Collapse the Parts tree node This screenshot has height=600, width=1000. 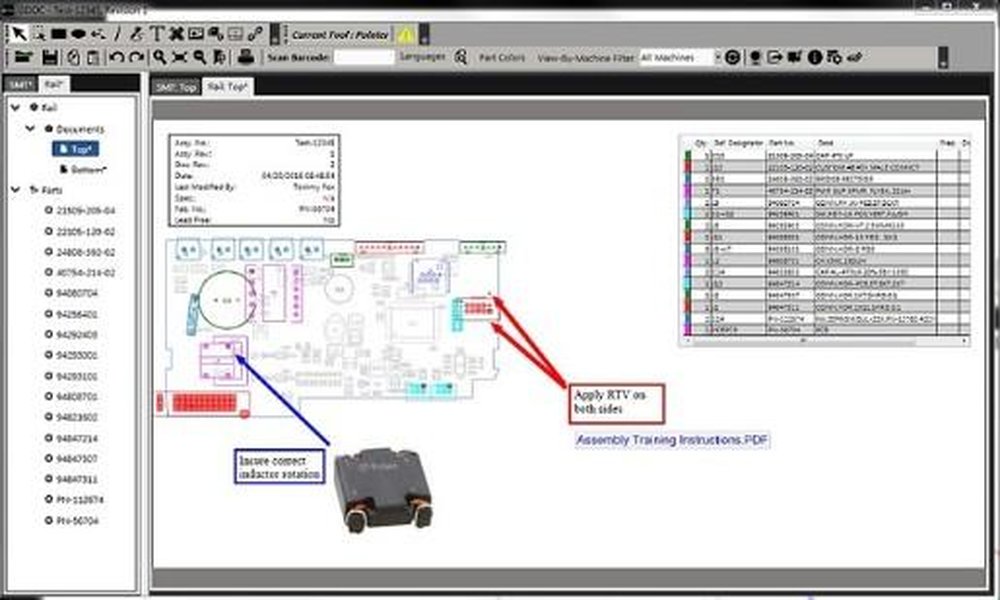tap(16, 189)
